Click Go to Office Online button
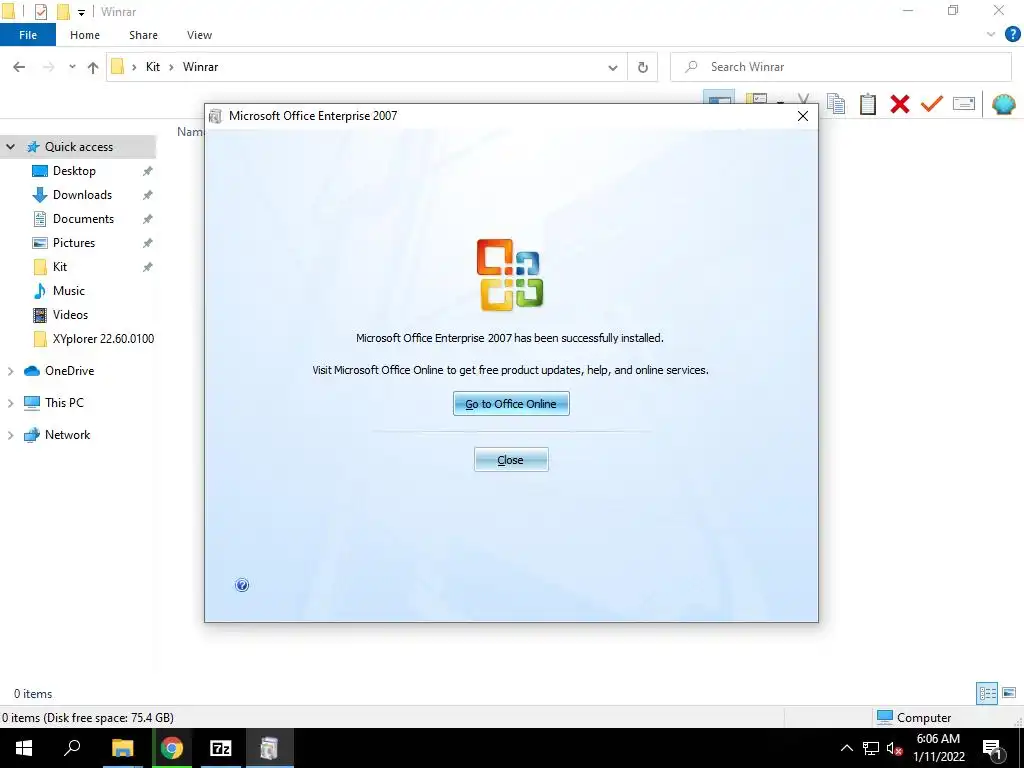The image size is (1024, 768). (x=511, y=404)
